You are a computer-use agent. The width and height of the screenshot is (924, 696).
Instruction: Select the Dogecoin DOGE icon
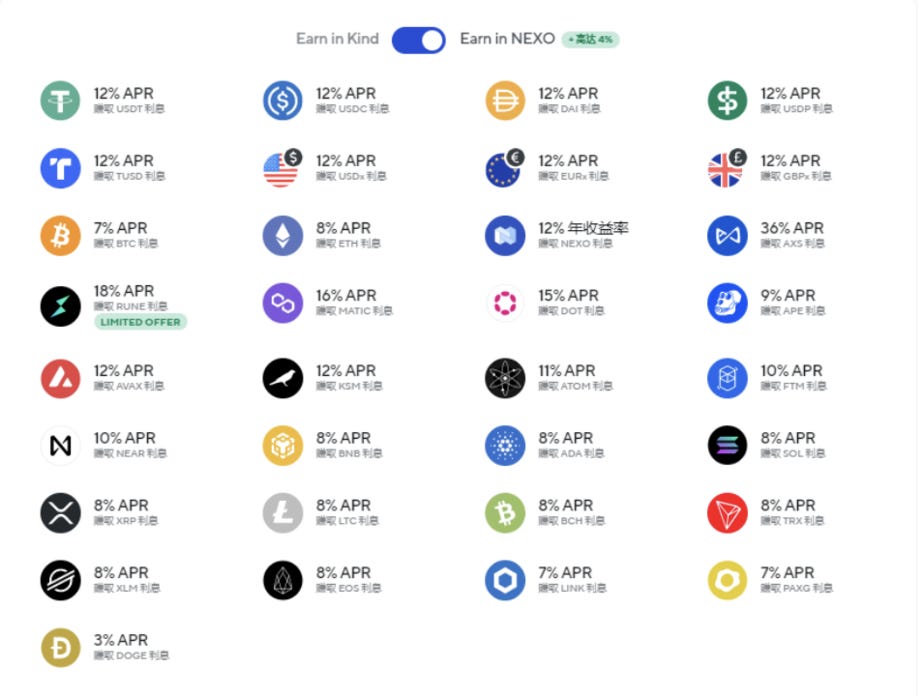tap(60, 648)
